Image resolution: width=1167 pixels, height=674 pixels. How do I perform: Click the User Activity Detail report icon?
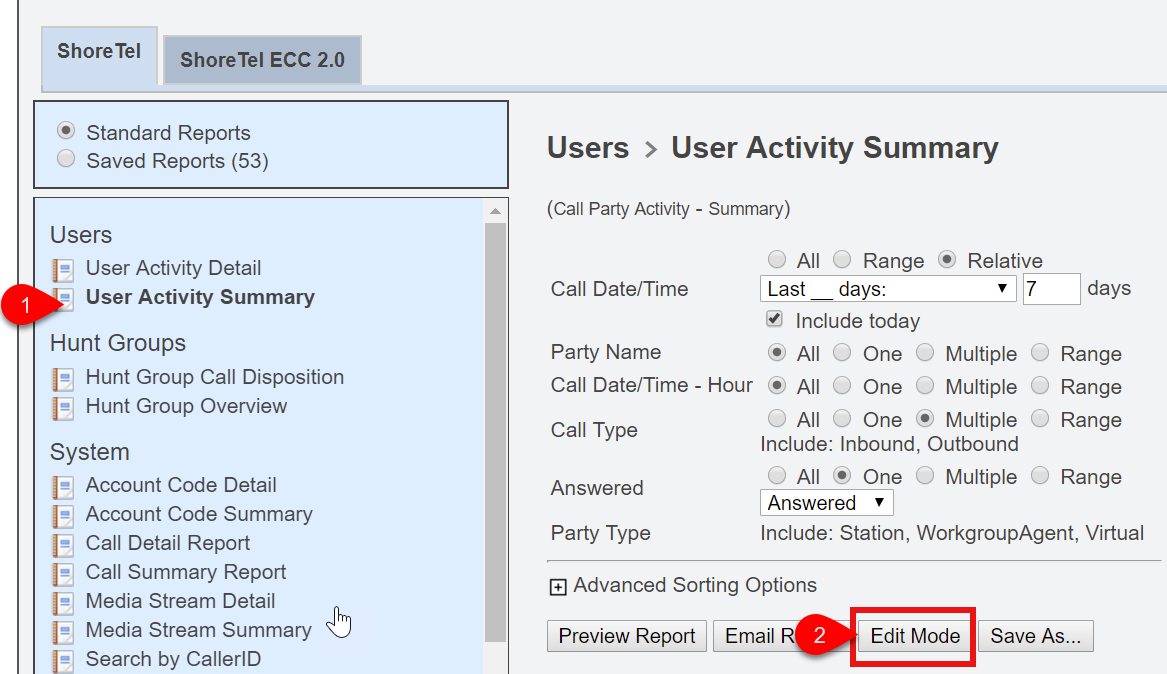coord(63,269)
